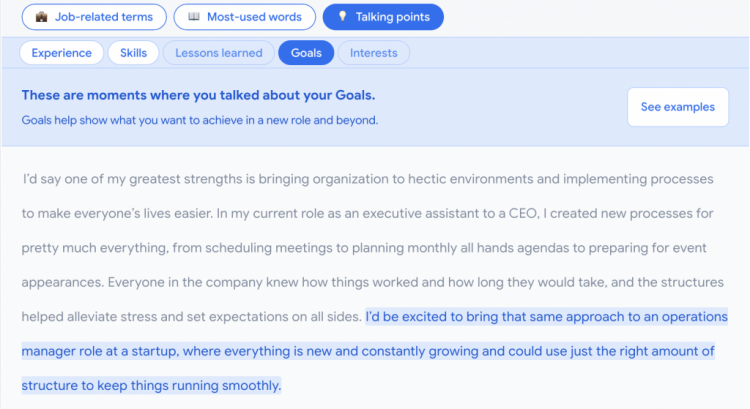
Task: Click the transcript line about scheduling meetings
Action: (x=364, y=248)
